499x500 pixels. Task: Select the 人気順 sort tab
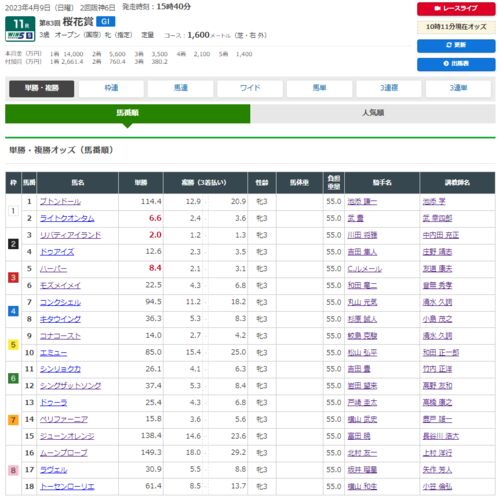point(373,113)
